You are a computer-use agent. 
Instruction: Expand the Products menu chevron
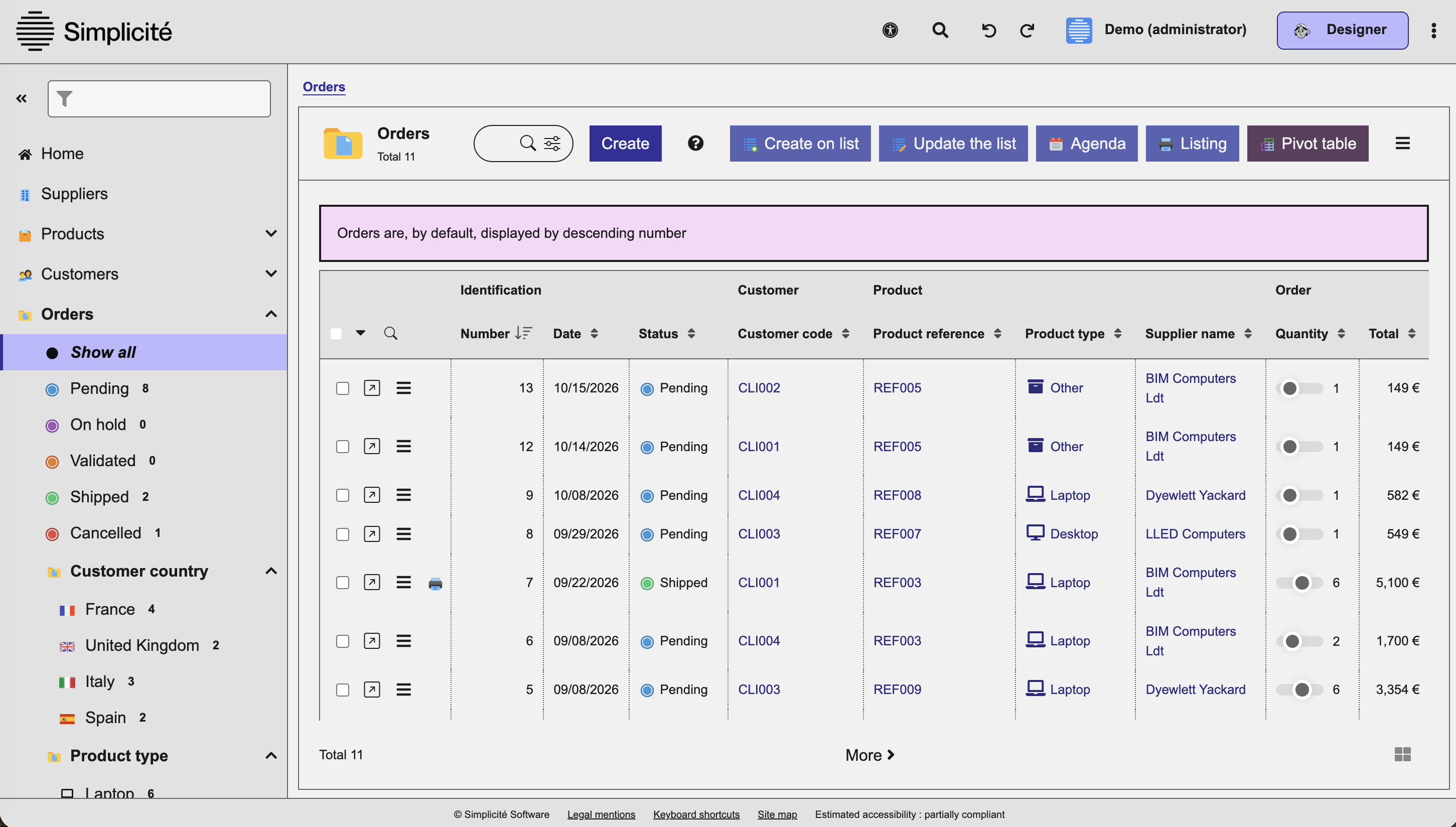pyautogui.click(x=271, y=233)
